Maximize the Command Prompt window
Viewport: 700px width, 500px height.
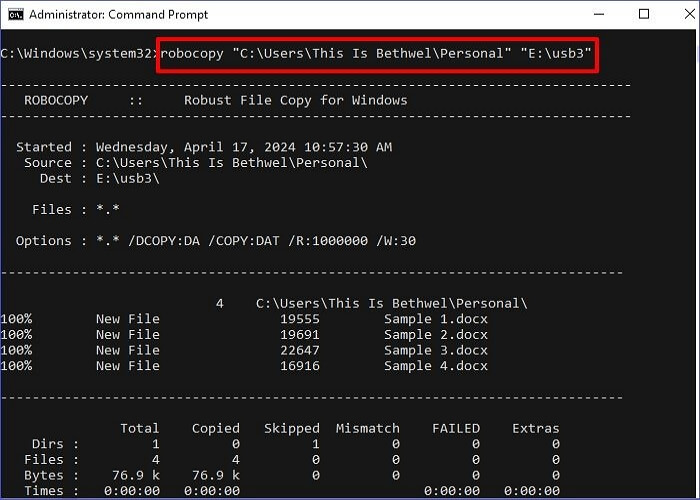click(644, 15)
